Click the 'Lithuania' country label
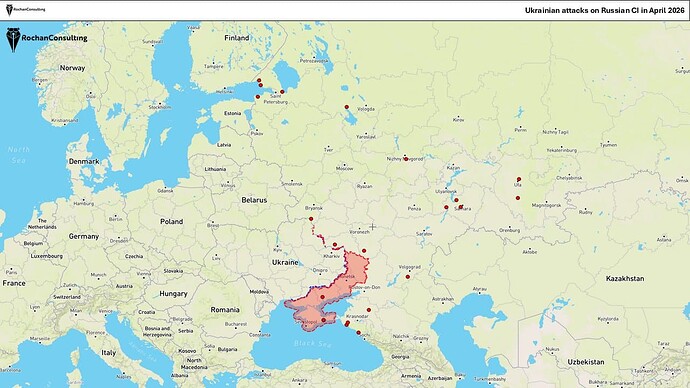Screen dimensions: 690x388 (215, 169)
